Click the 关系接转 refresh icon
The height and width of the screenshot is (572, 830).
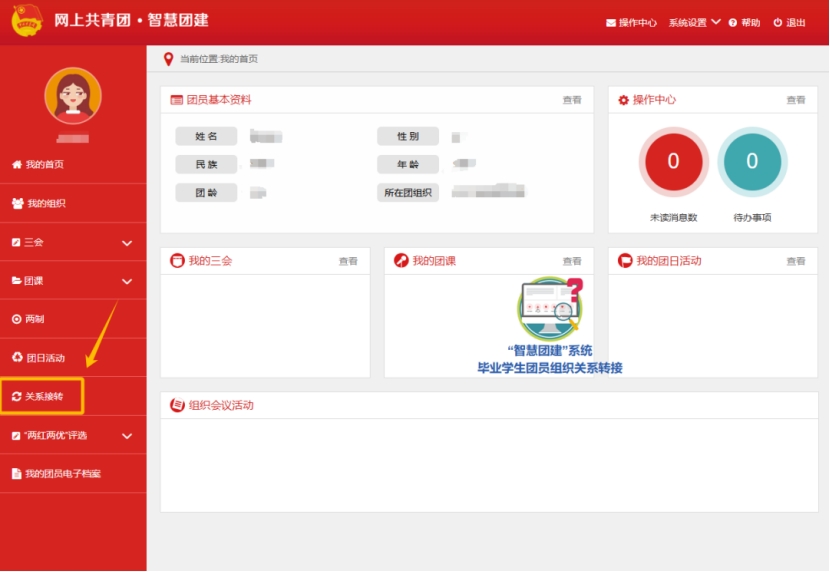pyautogui.click(x=16, y=397)
